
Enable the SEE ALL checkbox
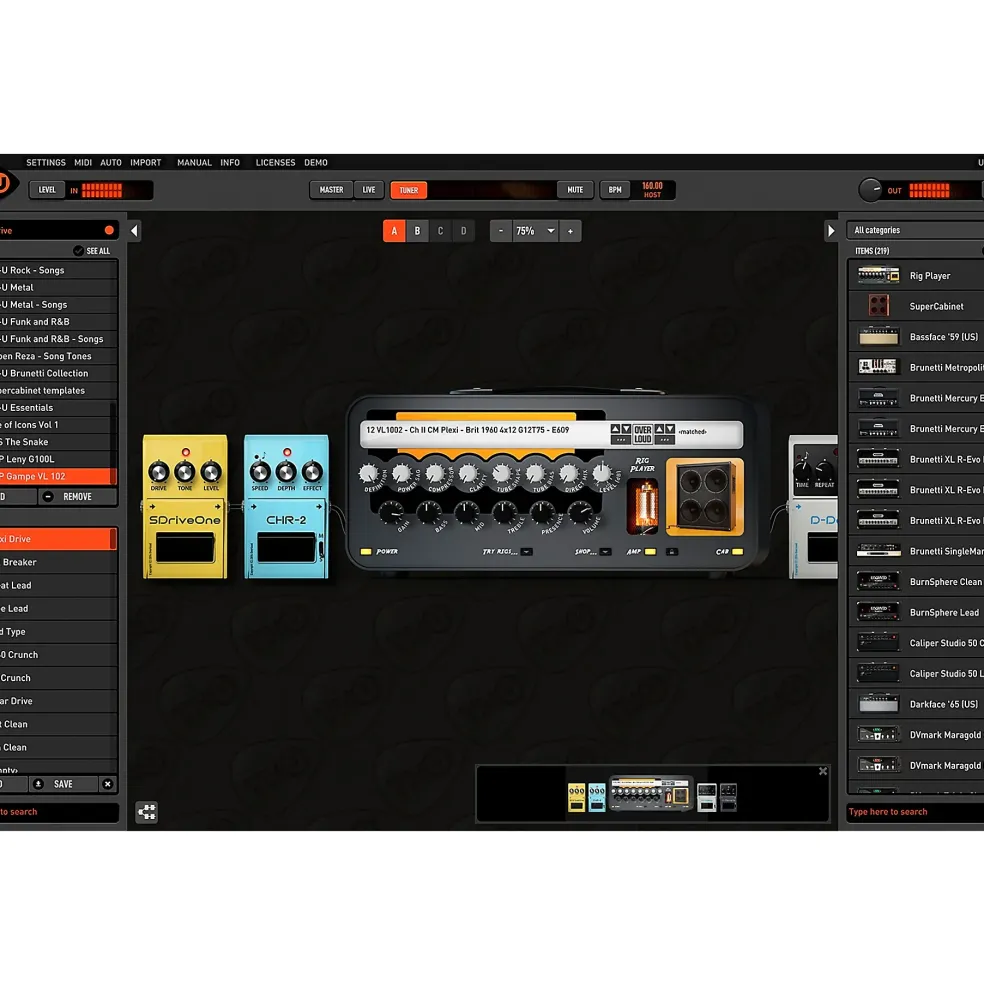79,251
